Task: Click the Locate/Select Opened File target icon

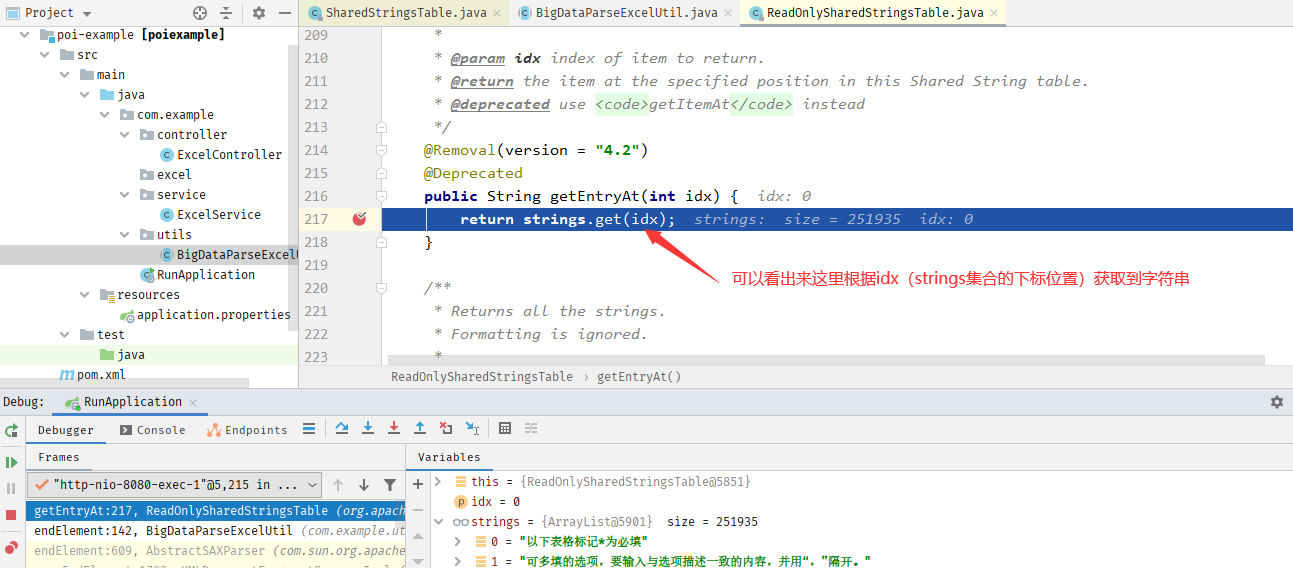Action: (x=200, y=13)
